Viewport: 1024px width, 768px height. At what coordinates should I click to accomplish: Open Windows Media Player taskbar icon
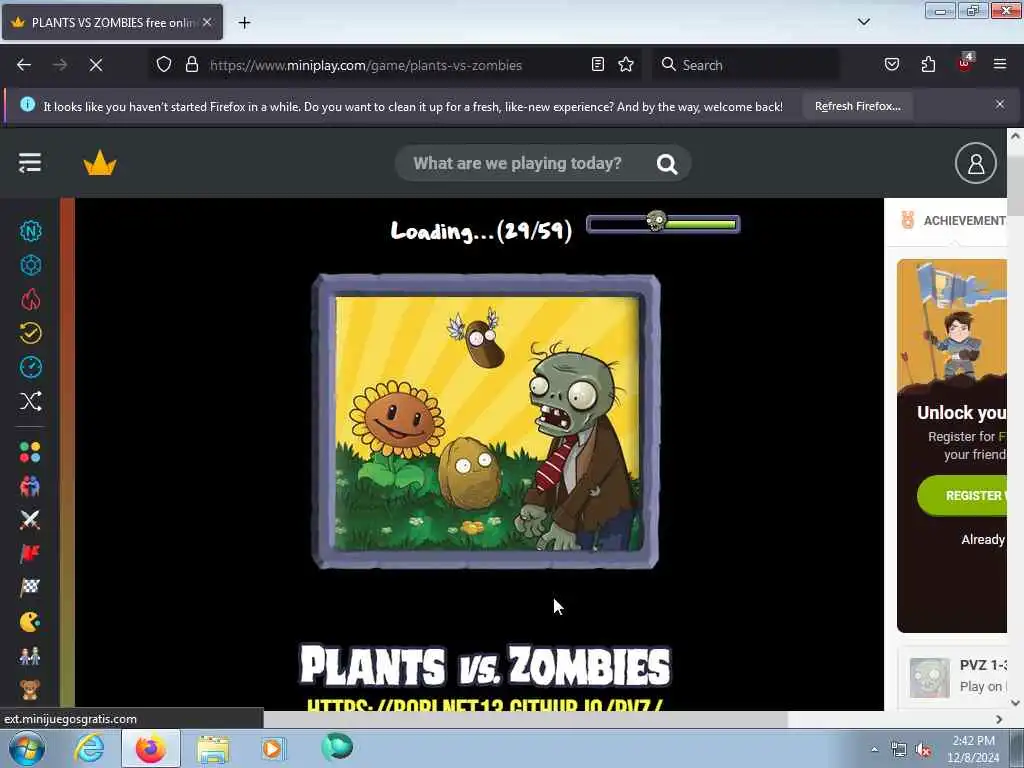[x=273, y=748]
